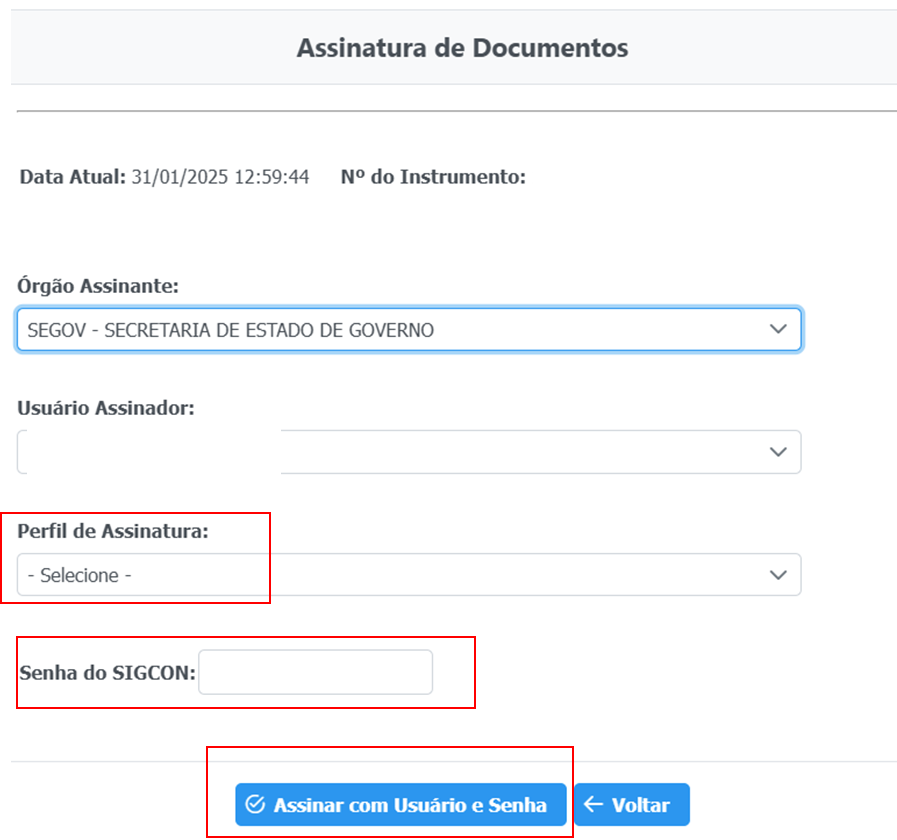The height and width of the screenshot is (840, 897).
Task: Click the left arrow icon on Voltar
Action: click(x=593, y=804)
